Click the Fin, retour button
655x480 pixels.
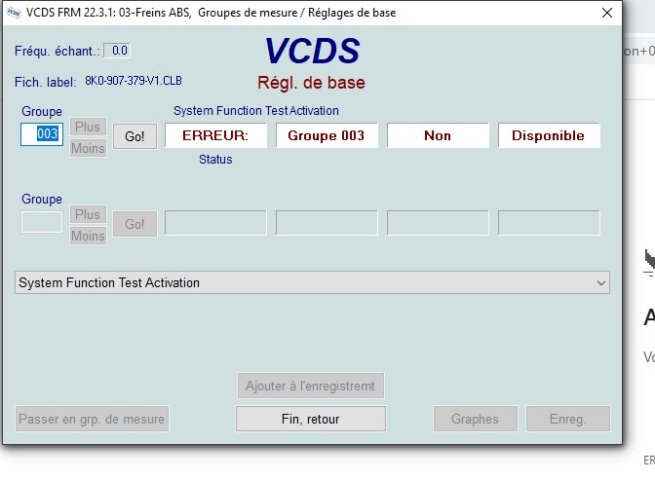pos(310,419)
